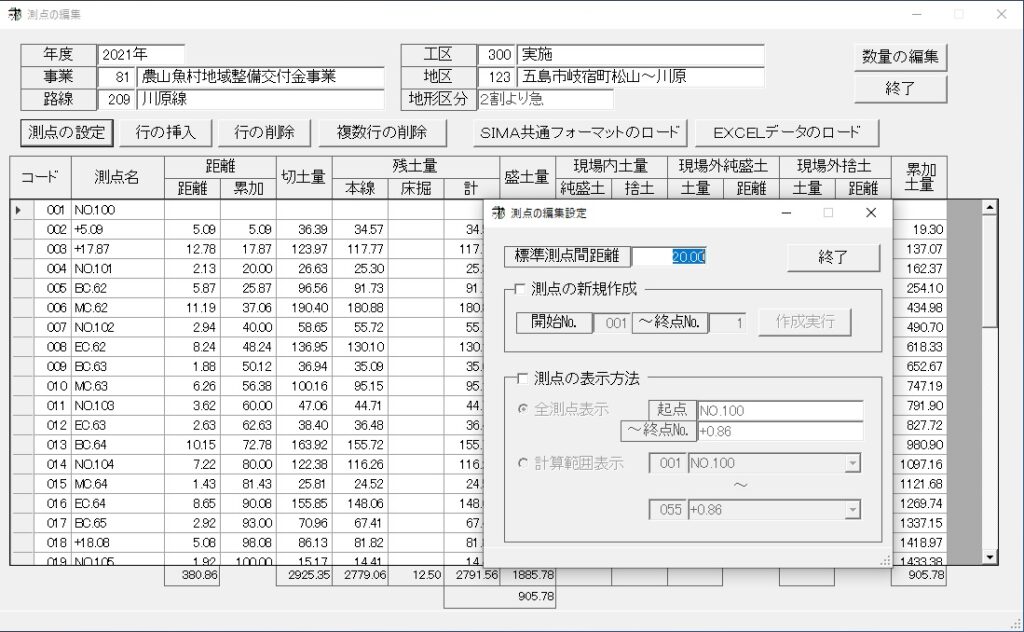This screenshot has width=1024, height=632.
Task: Click the 地区 field 五島市岐宿町松山～川原
Action: click(x=640, y=77)
